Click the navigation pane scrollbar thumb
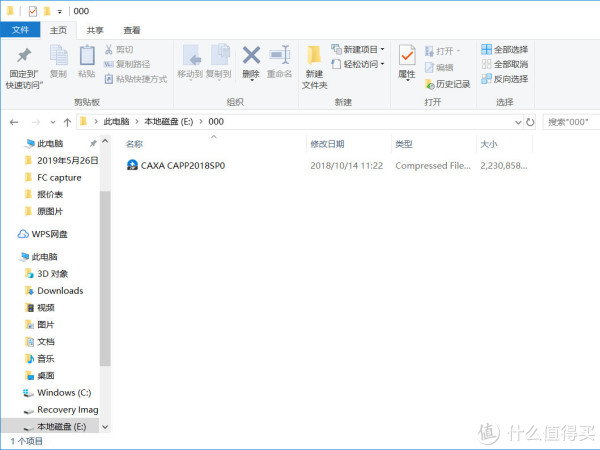The height and width of the screenshot is (450, 600). (x=105, y=278)
